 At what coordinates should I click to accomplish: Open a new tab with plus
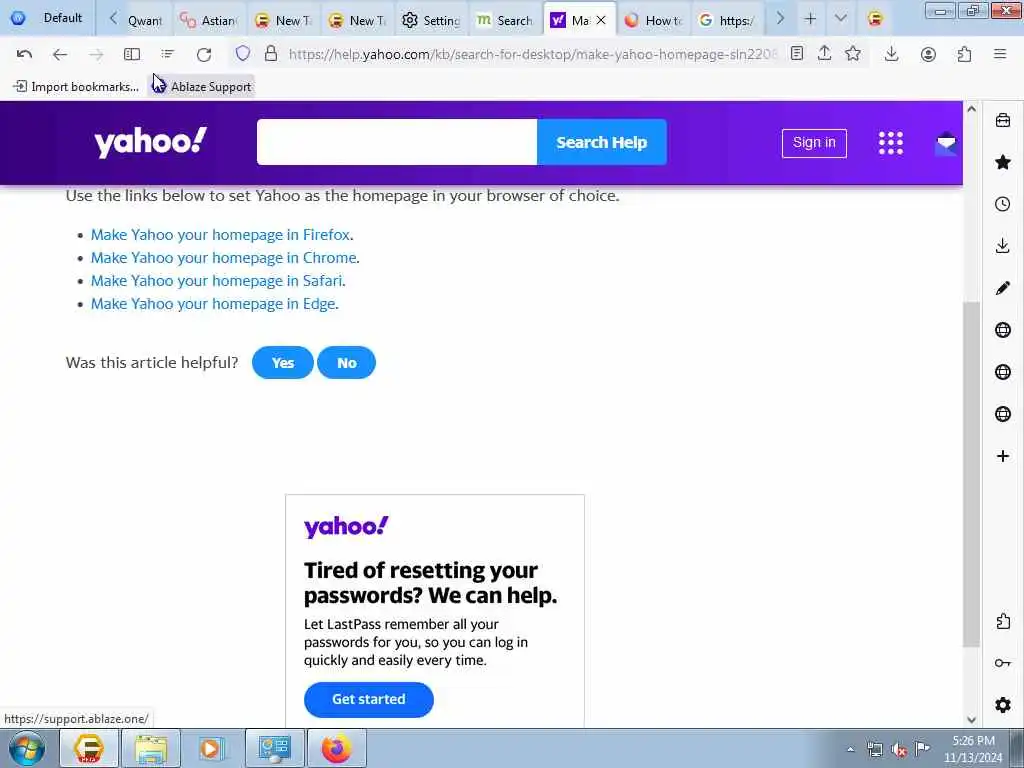pyautogui.click(x=810, y=19)
